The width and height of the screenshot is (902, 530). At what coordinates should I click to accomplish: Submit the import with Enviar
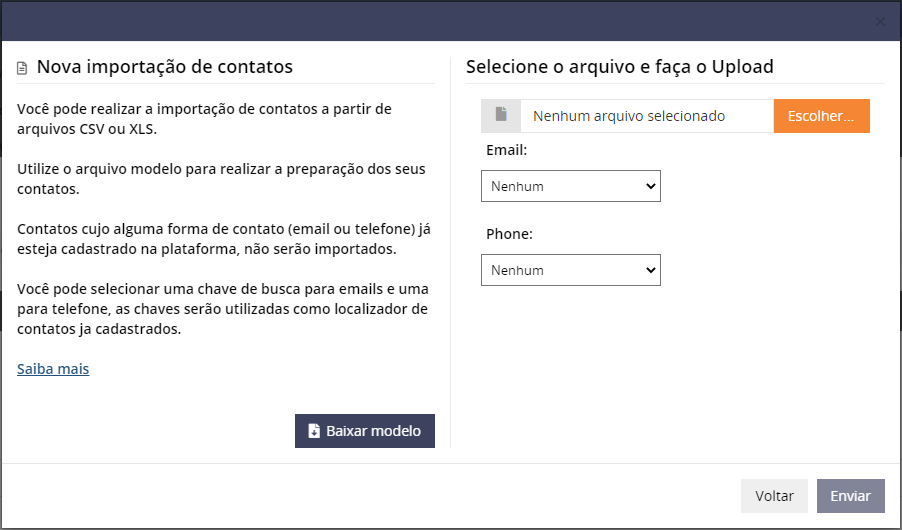point(851,496)
